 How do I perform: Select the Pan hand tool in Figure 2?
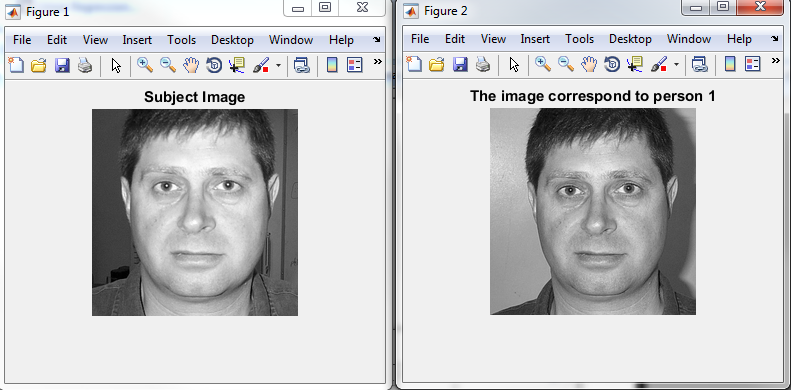[589, 64]
